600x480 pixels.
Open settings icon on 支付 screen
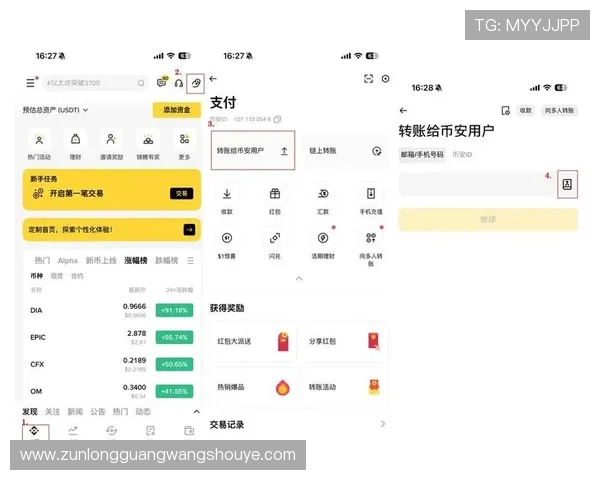pyautogui.click(x=385, y=78)
